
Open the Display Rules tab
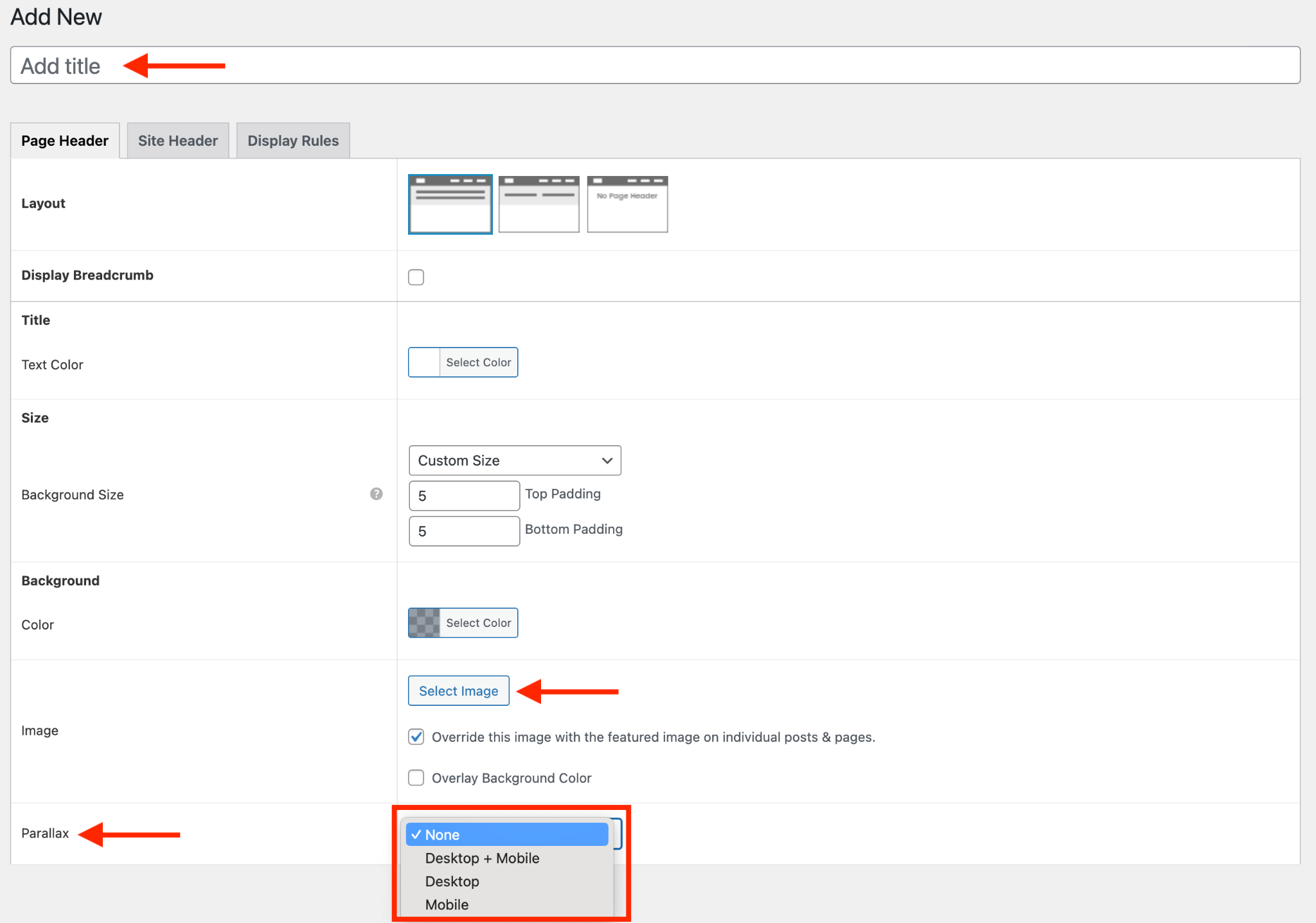coord(293,141)
